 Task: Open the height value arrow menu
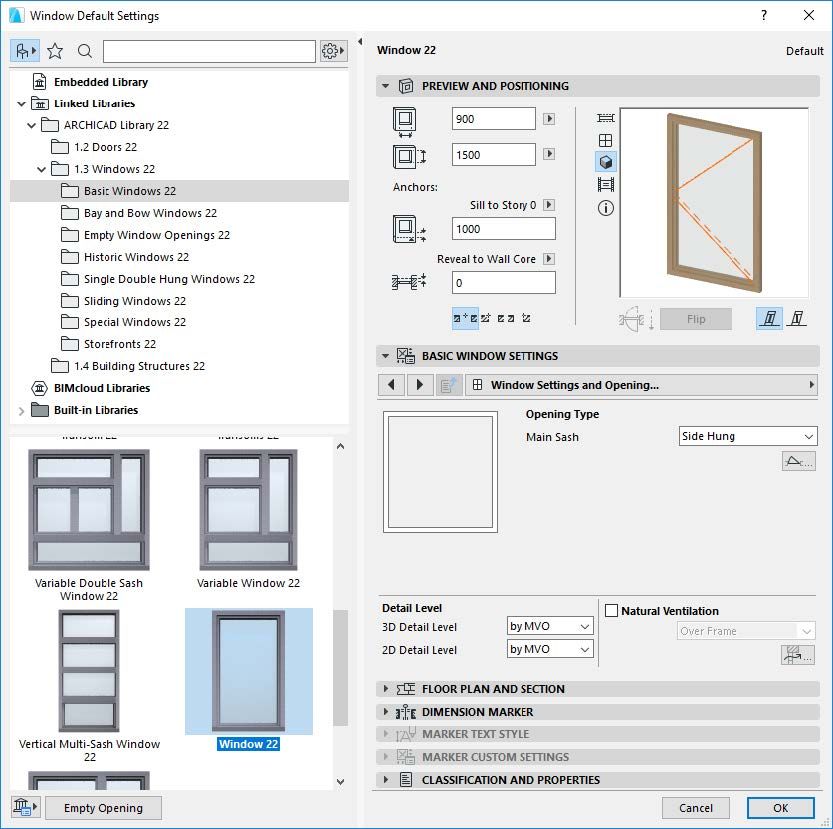(549, 154)
